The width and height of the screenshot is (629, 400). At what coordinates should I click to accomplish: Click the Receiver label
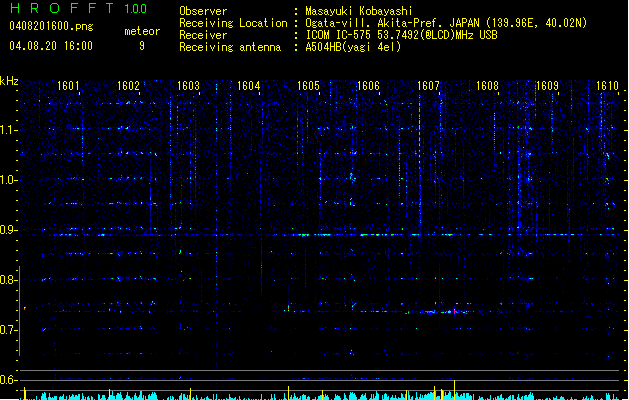pyautogui.click(x=203, y=35)
